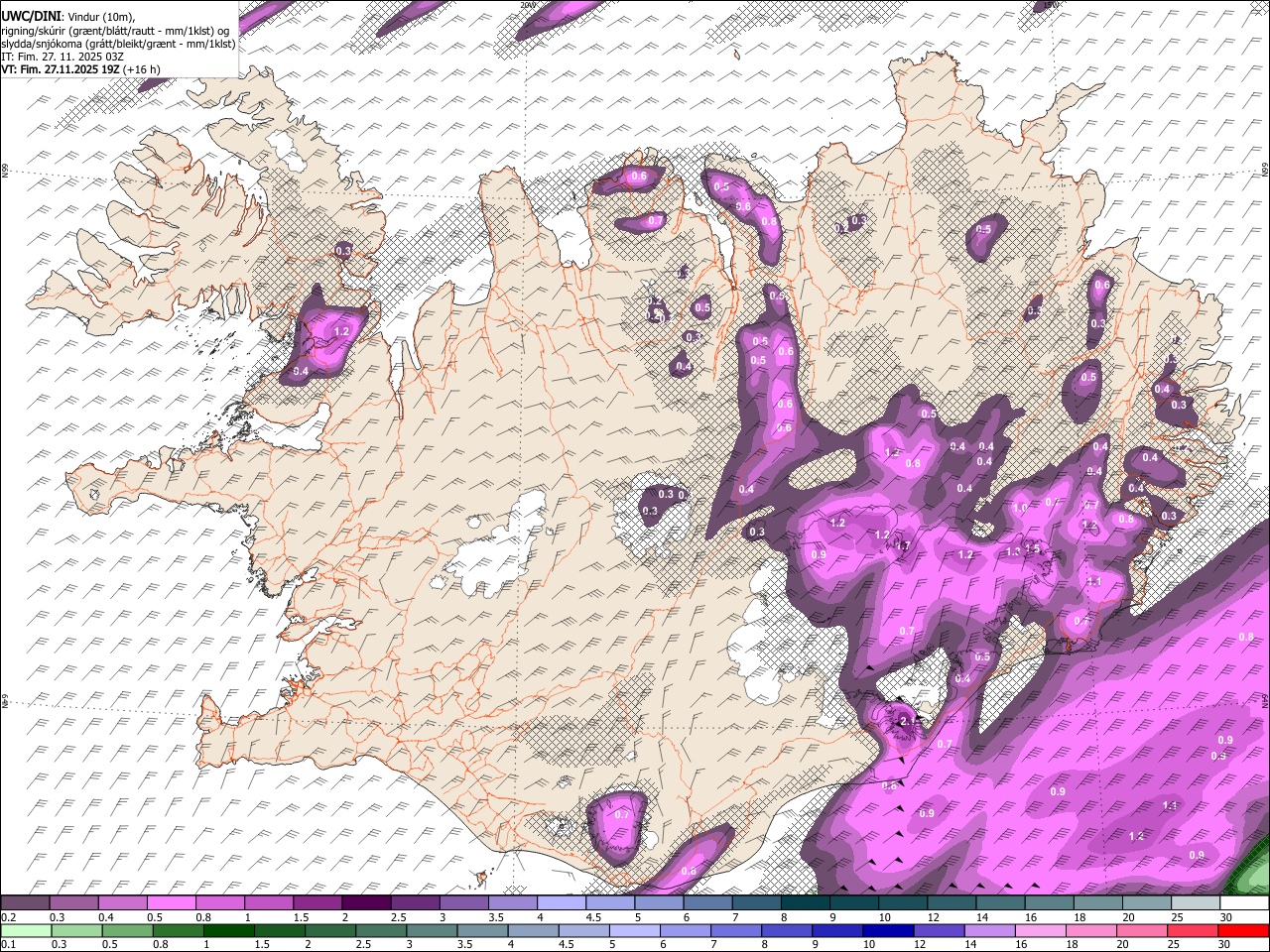Pick the bright red 30 rain scale swatch

click(1244, 930)
